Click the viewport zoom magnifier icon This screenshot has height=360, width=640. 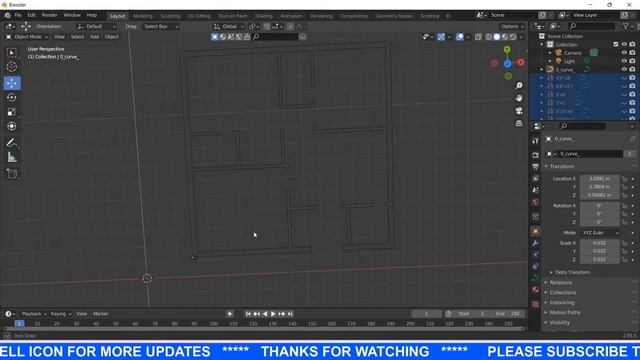pos(519,86)
